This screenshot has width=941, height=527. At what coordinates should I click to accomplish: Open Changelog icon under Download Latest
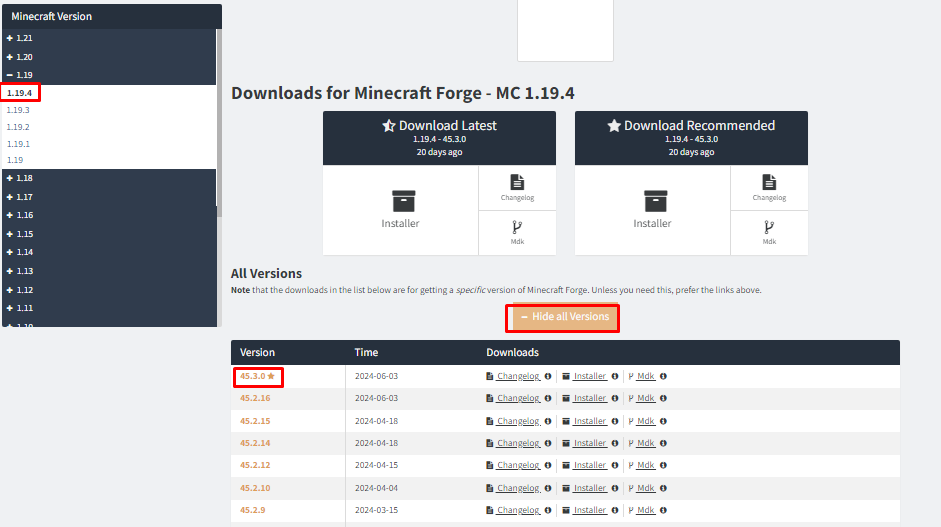(517, 182)
